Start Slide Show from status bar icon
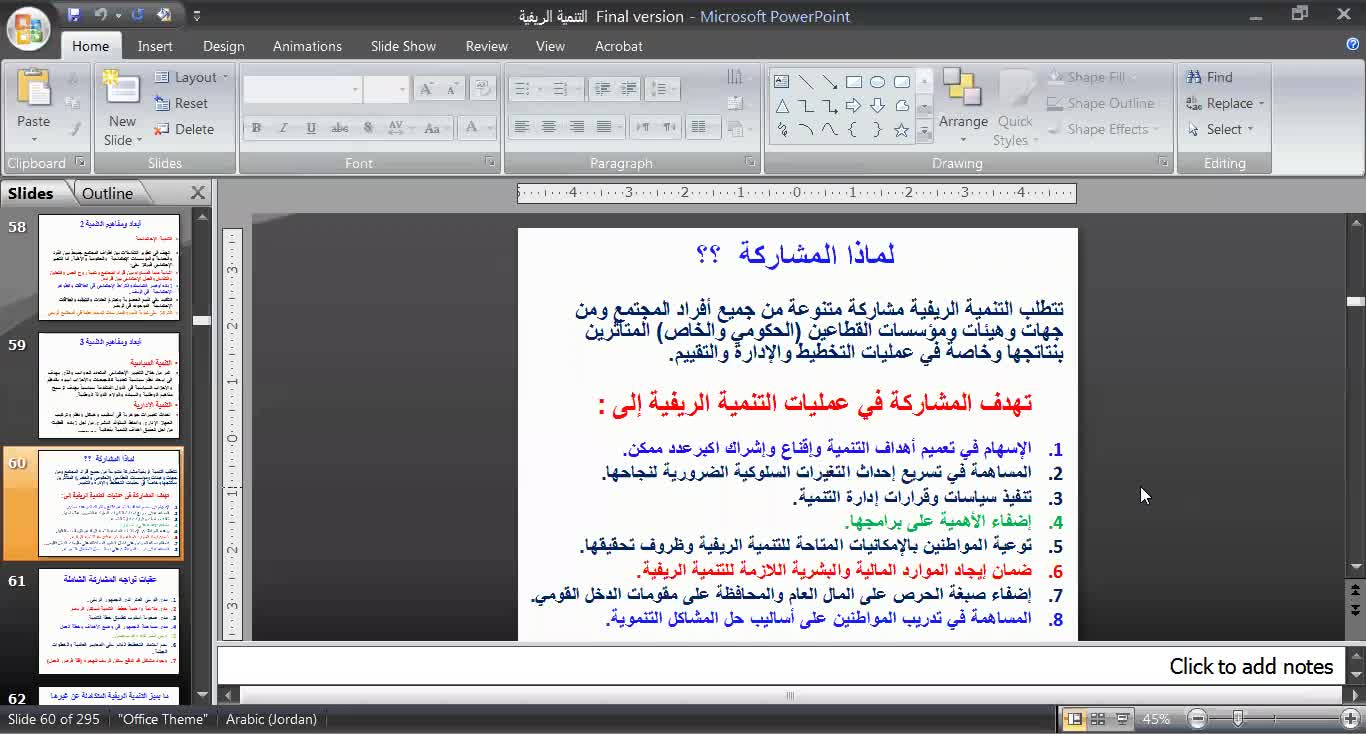 coord(1122,719)
